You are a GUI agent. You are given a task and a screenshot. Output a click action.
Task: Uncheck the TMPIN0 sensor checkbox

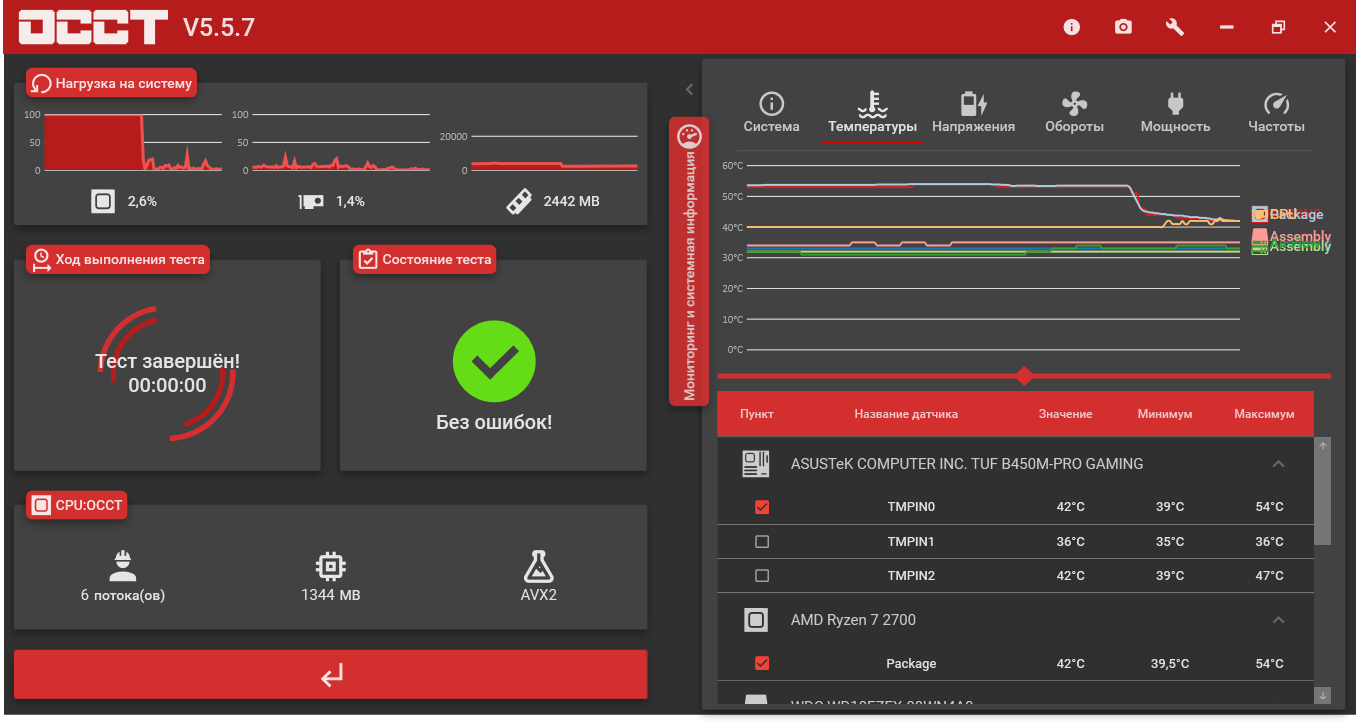pos(762,507)
